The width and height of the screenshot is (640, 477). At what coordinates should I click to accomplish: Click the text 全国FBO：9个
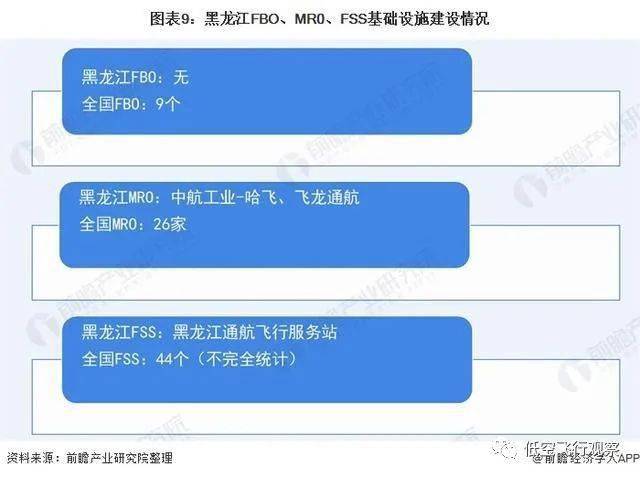(x=131, y=104)
